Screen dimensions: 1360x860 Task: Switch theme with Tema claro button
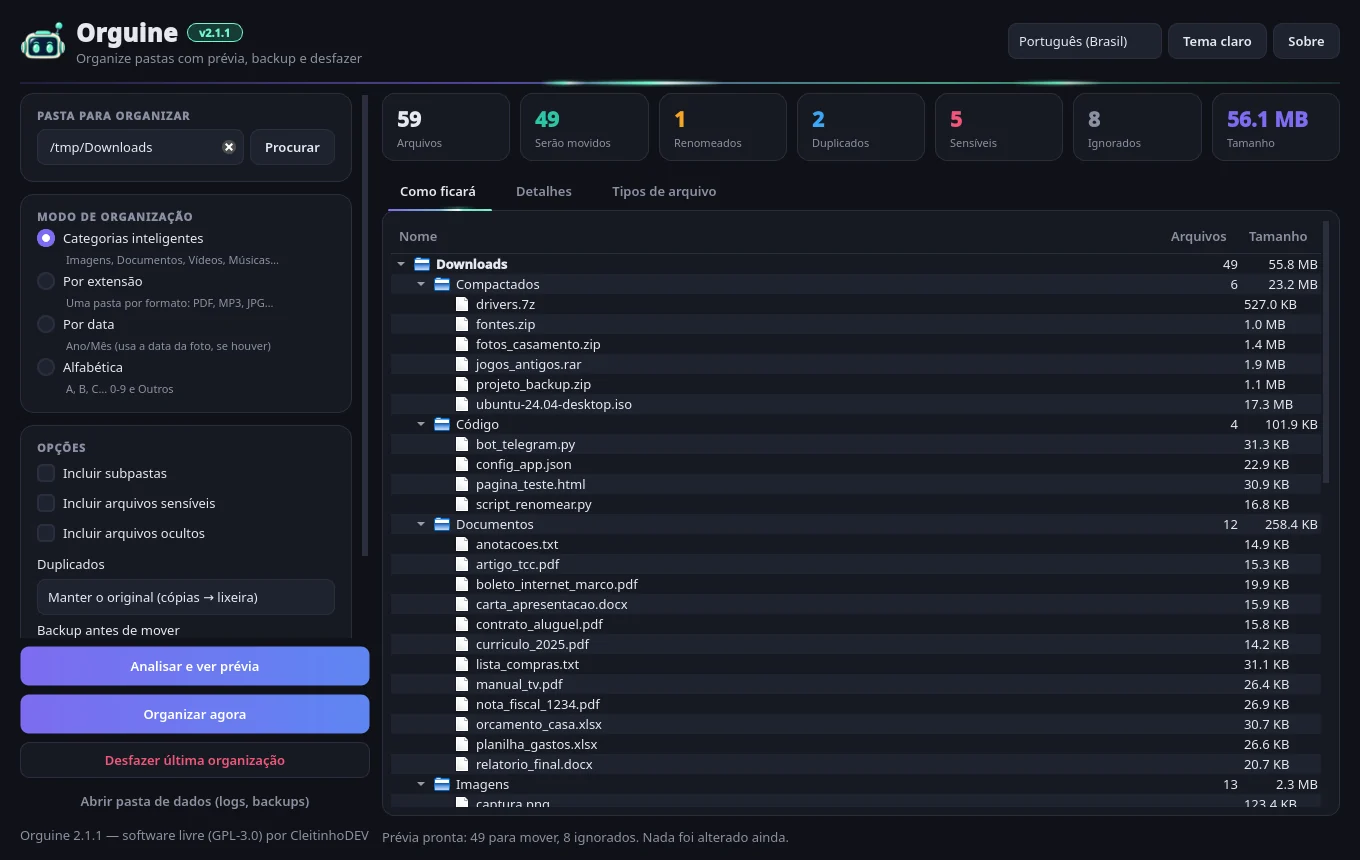pyautogui.click(x=1217, y=41)
